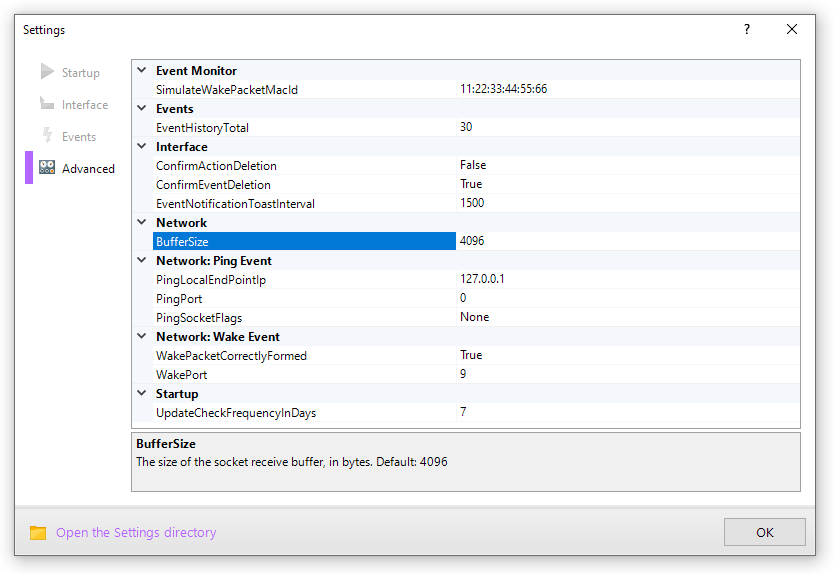The height and width of the screenshot is (574, 834).
Task: Click the Advanced settings icon
Action: click(x=47, y=168)
